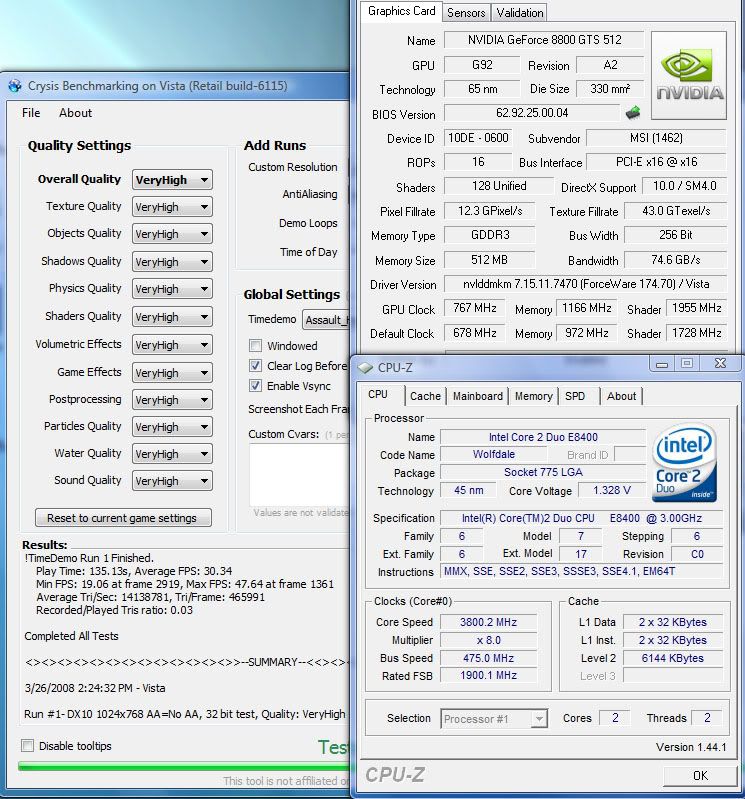This screenshot has height=799, width=745.
Task: Click Subvendor value MSI (1462)
Action: (x=656, y=138)
